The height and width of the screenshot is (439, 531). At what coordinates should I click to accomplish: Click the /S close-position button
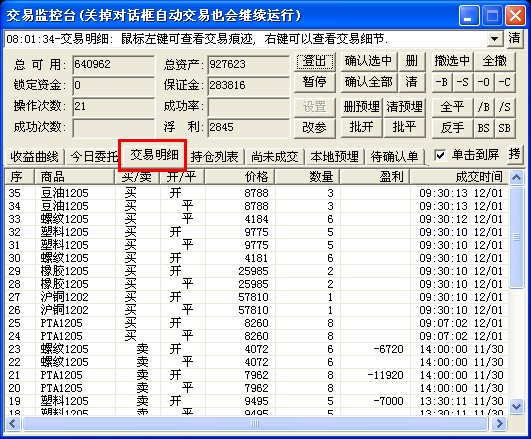pyautogui.click(x=505, y=107)
